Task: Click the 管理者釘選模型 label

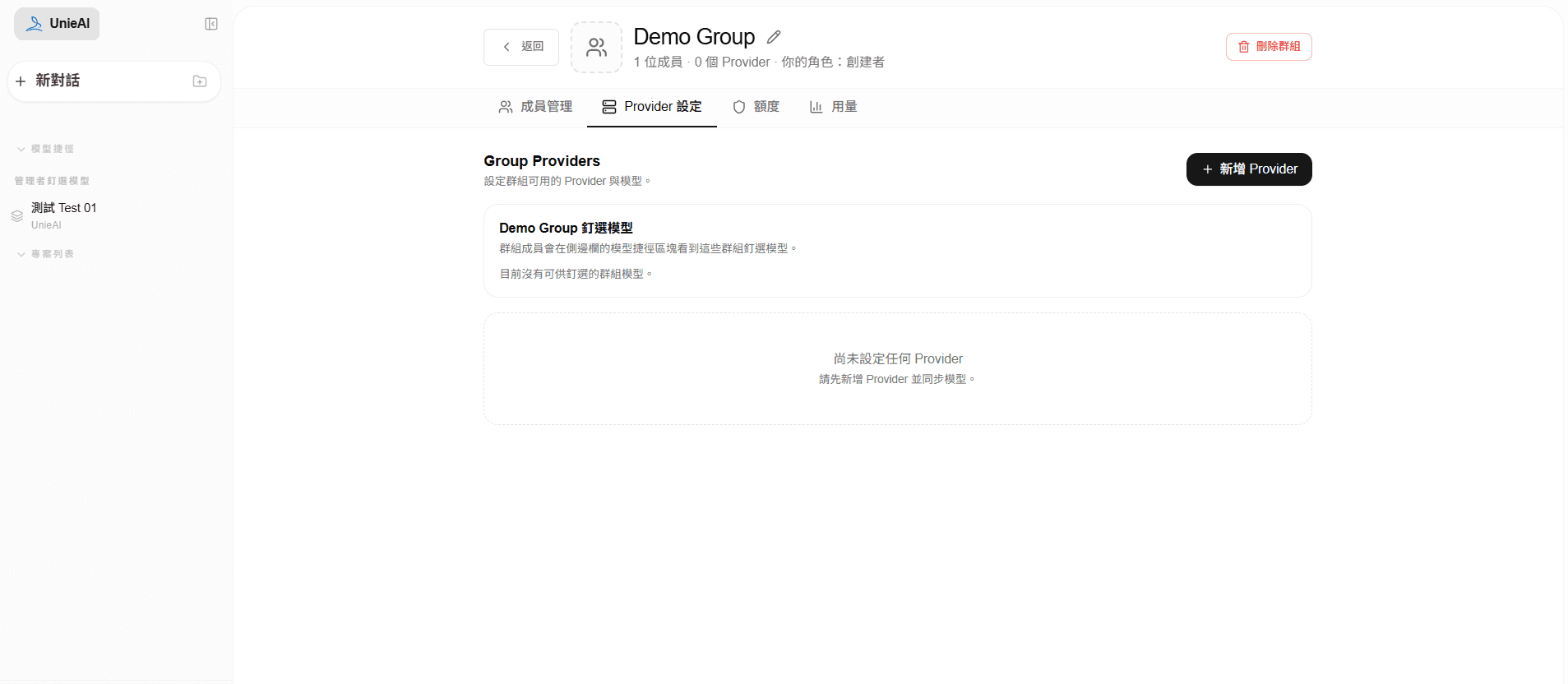Action: 52,181
